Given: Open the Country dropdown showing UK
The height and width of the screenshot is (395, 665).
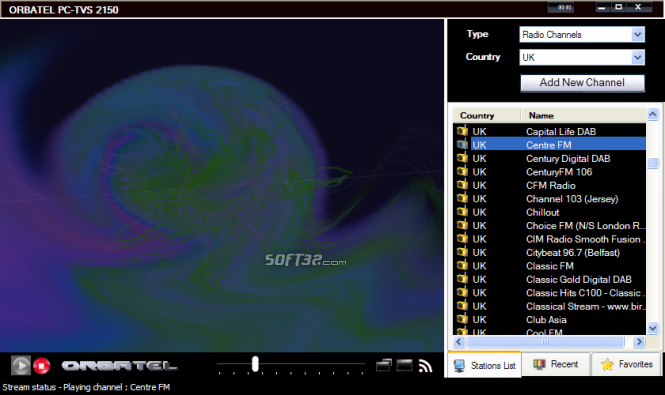Looking at the screenshot, I should click(582, 57).
